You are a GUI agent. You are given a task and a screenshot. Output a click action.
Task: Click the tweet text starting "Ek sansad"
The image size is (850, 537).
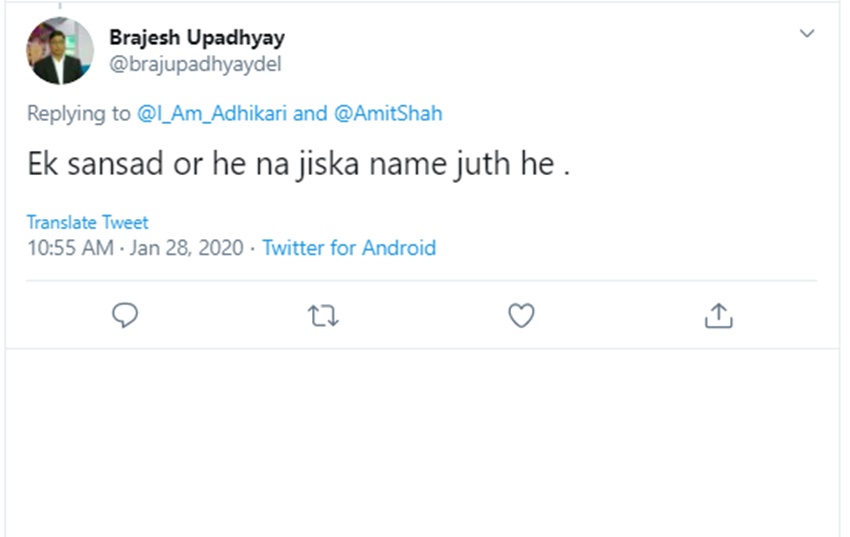(297, 164)
